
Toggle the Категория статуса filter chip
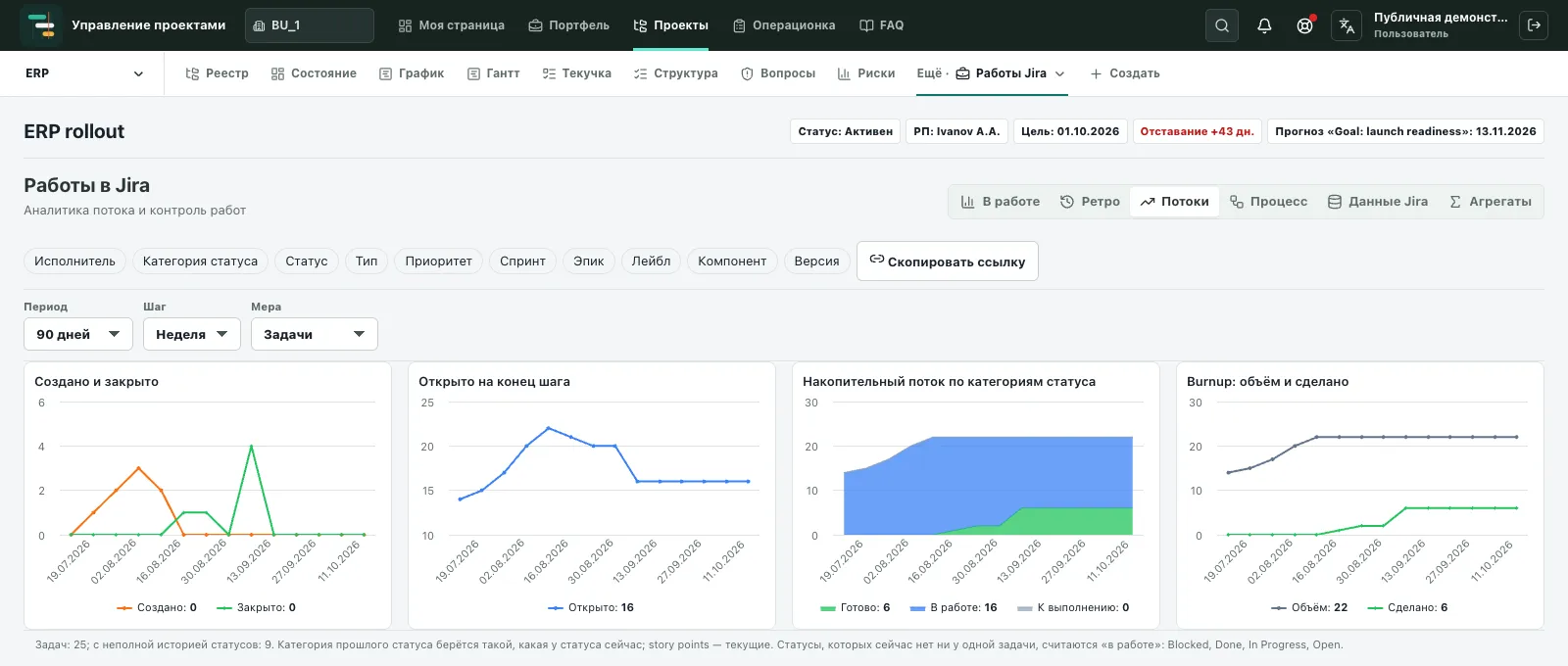(200, 262)
